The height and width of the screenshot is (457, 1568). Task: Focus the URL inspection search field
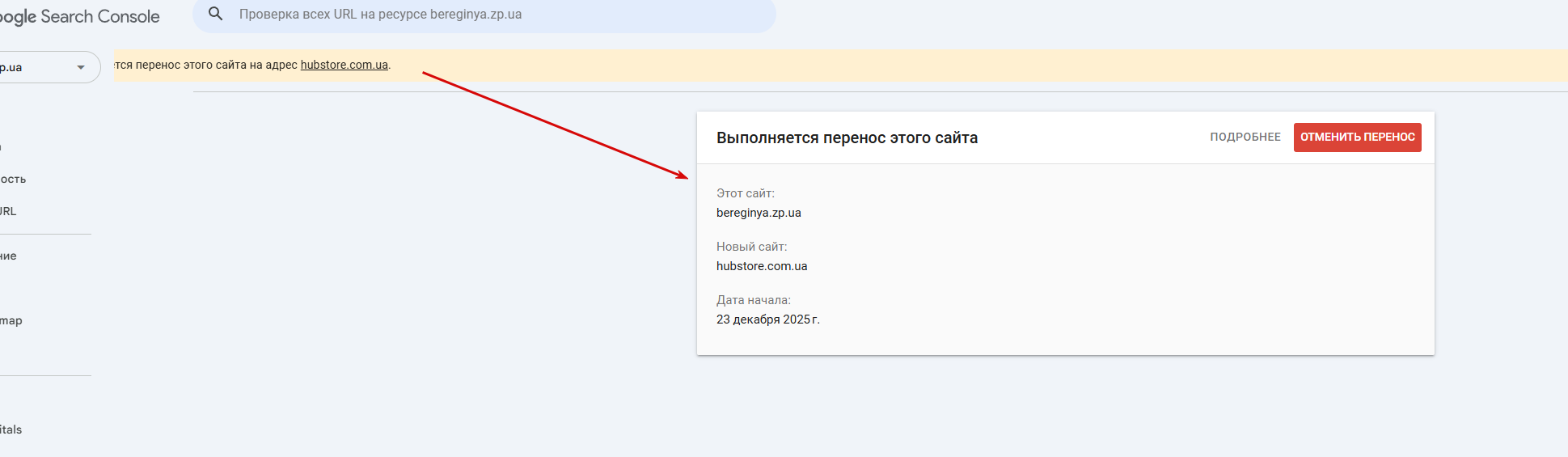(x=484, y=15)
